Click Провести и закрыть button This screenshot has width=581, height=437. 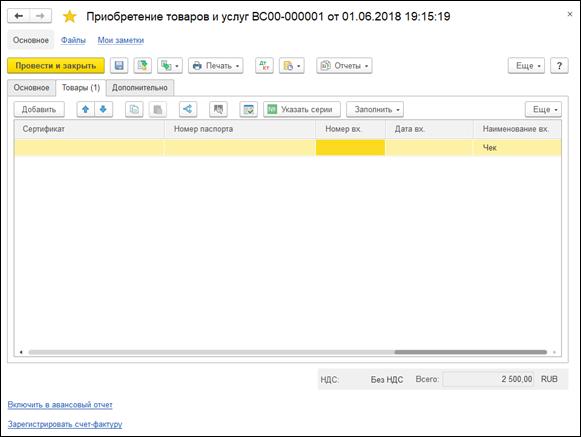coord(56,66)
